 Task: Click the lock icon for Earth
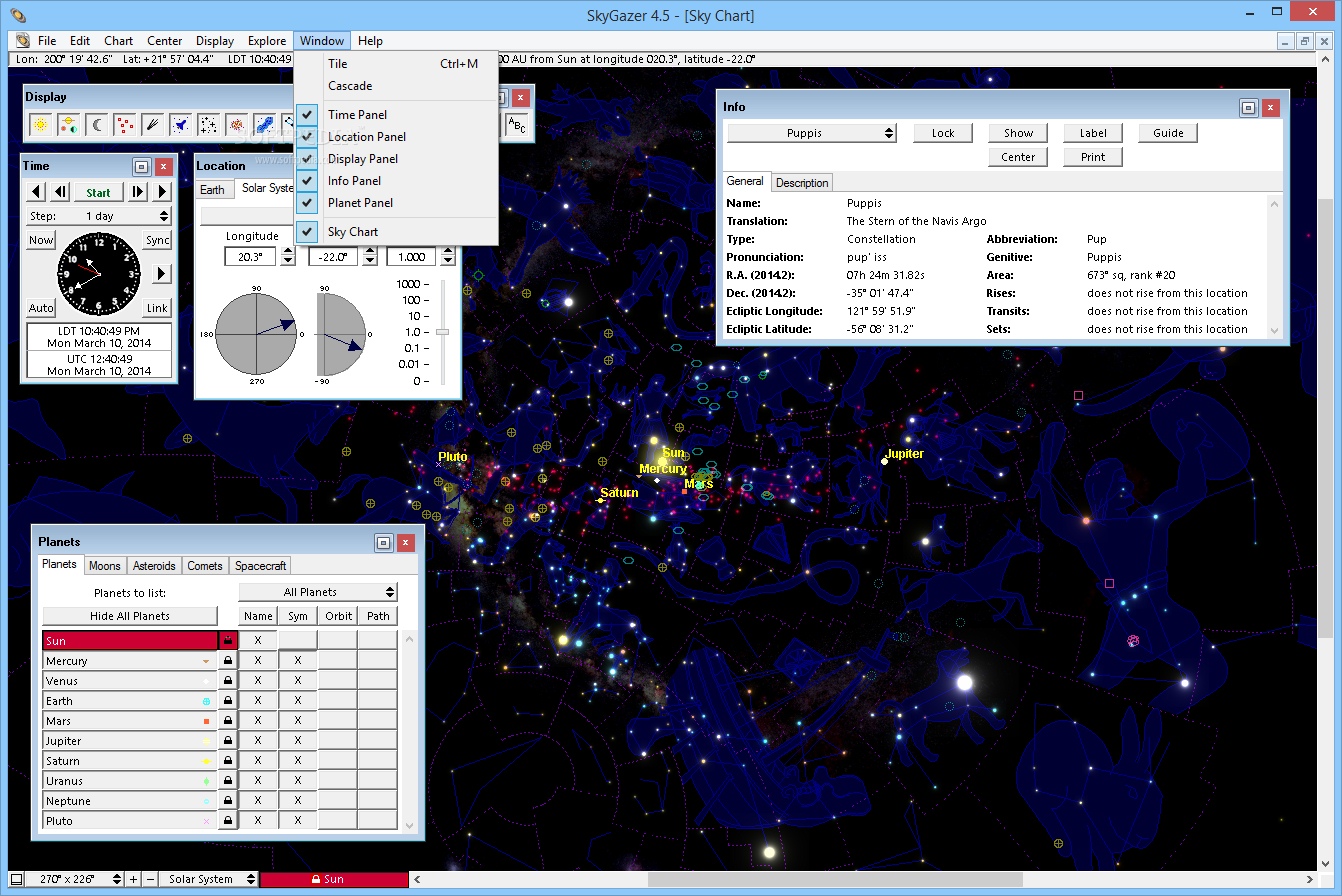(x=228, y=701)
